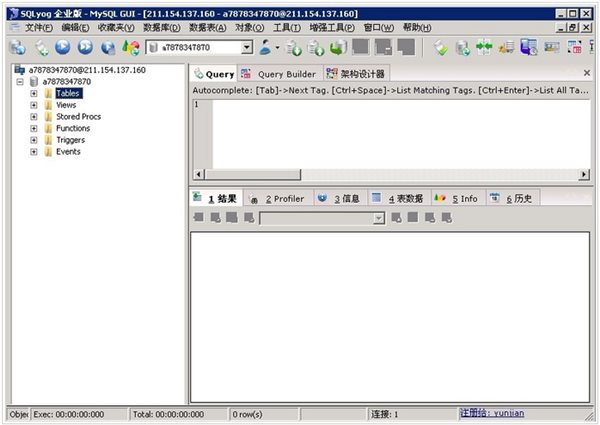Select the Views tree item

(66, 105)
